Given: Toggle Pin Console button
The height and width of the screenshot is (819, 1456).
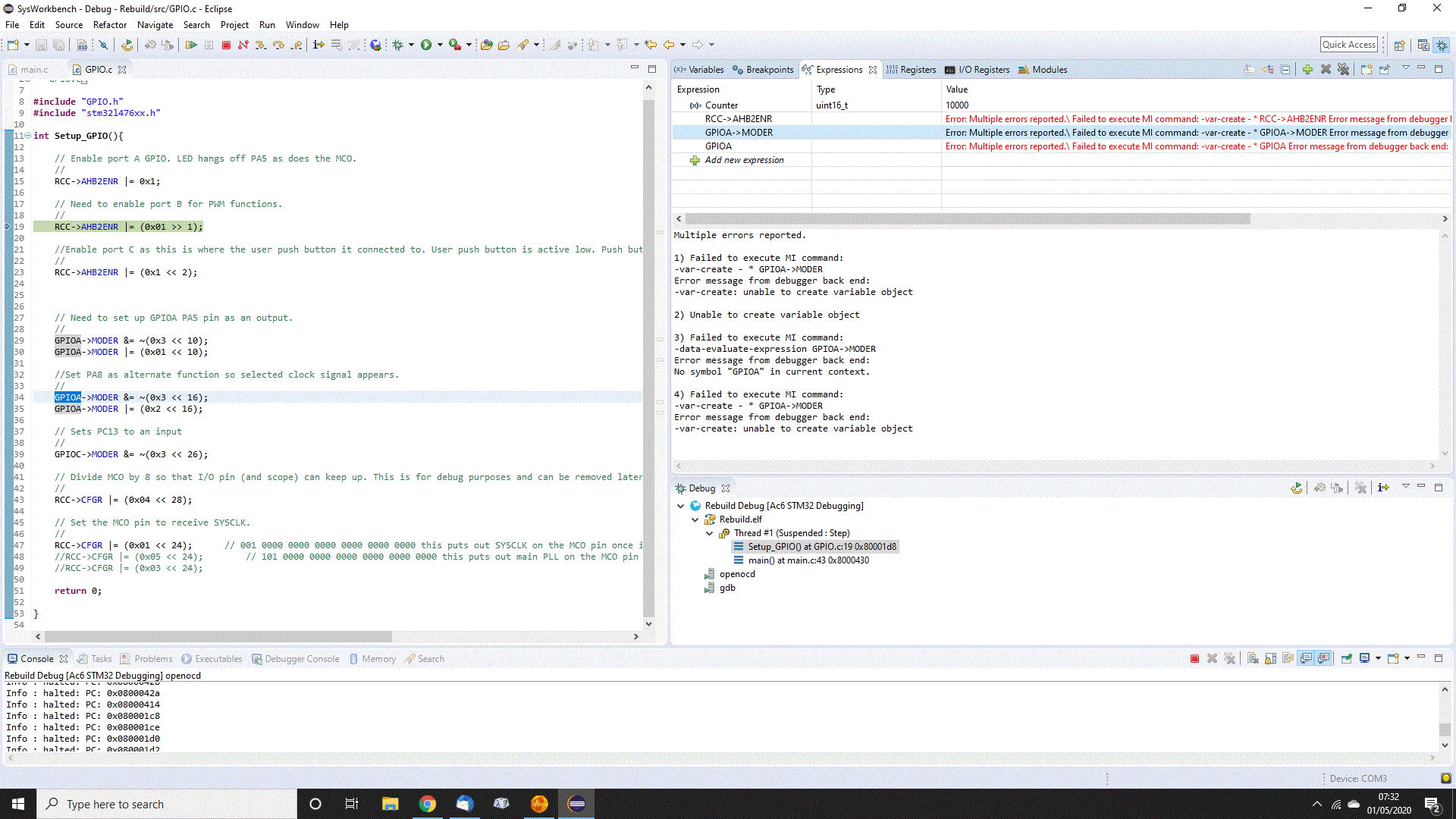Looking at the screenshot, I should [x=1347, y=658].
